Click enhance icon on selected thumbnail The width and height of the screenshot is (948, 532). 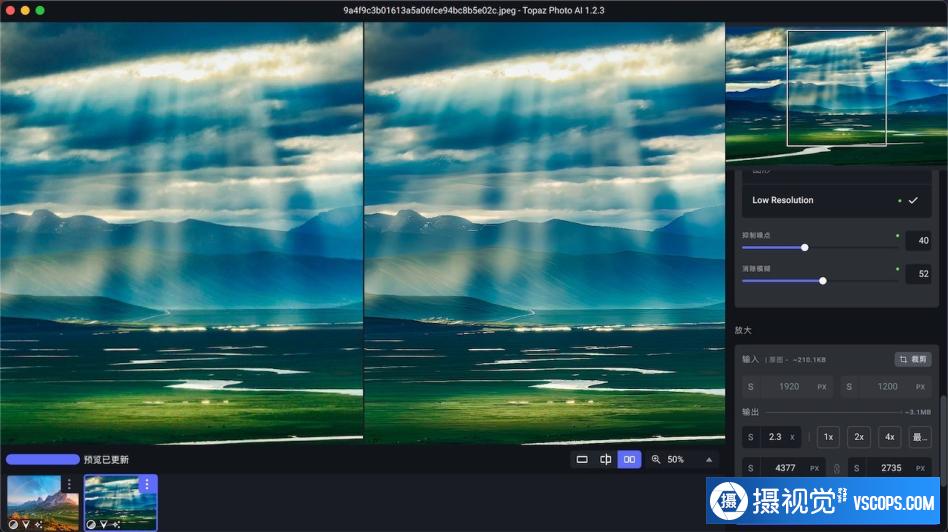(115, 524)
